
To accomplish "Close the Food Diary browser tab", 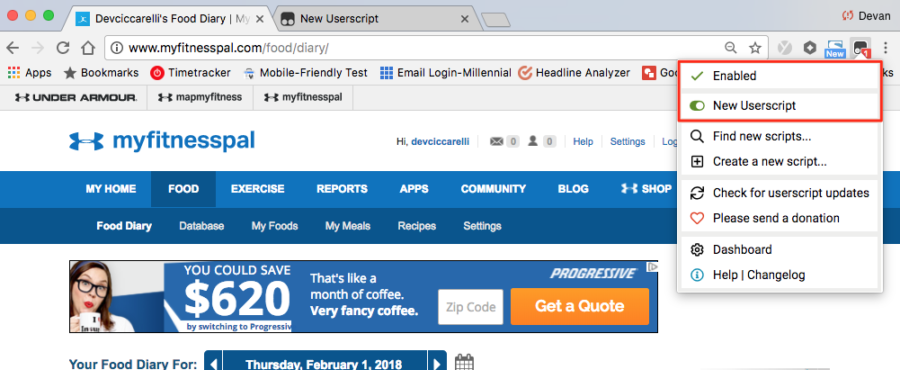I will pyautogui.click(x=259, y=19).
